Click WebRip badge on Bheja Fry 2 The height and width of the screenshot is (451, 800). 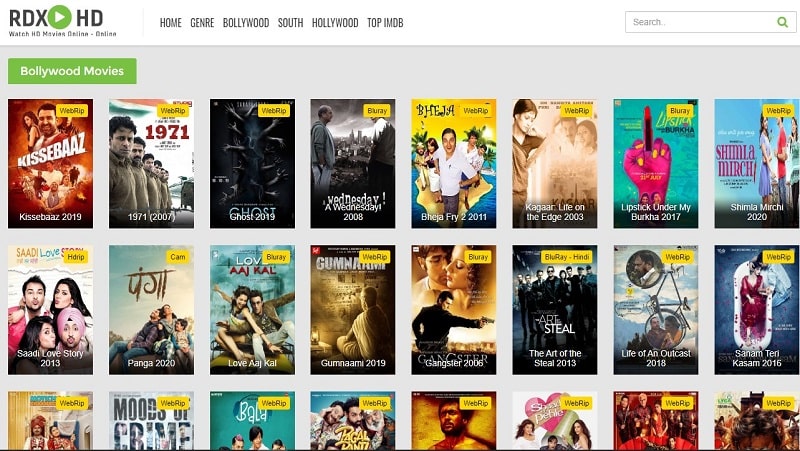coord(476,111)
